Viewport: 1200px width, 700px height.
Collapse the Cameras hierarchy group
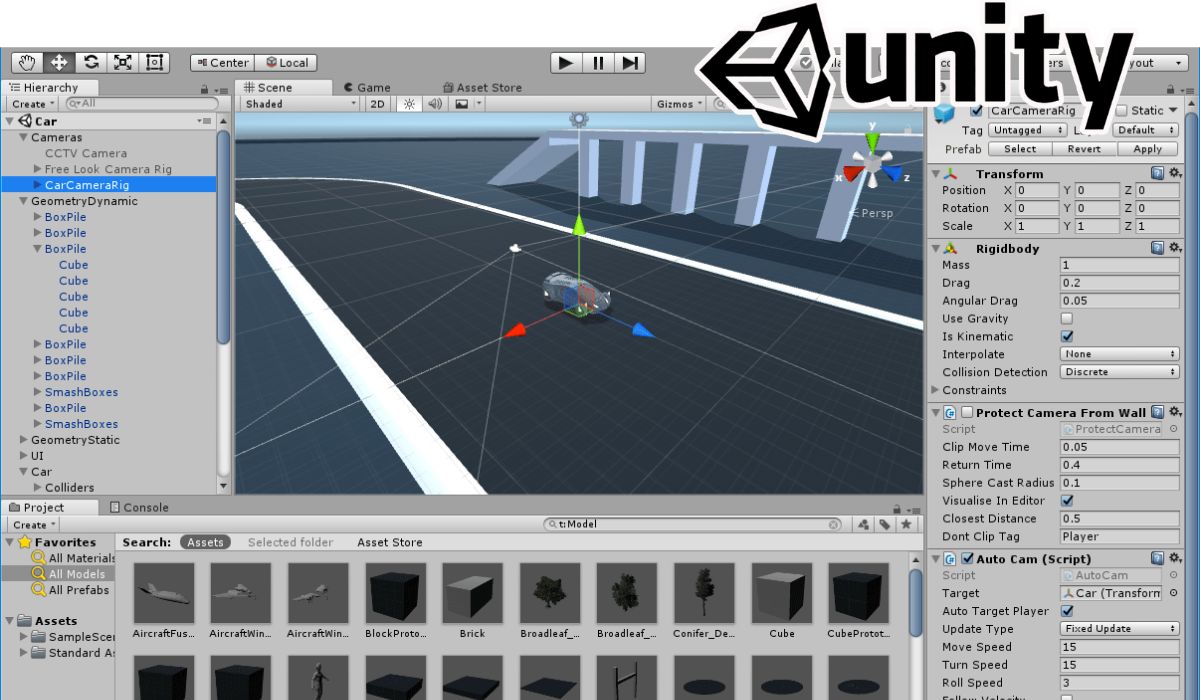(x=24, y=137)
